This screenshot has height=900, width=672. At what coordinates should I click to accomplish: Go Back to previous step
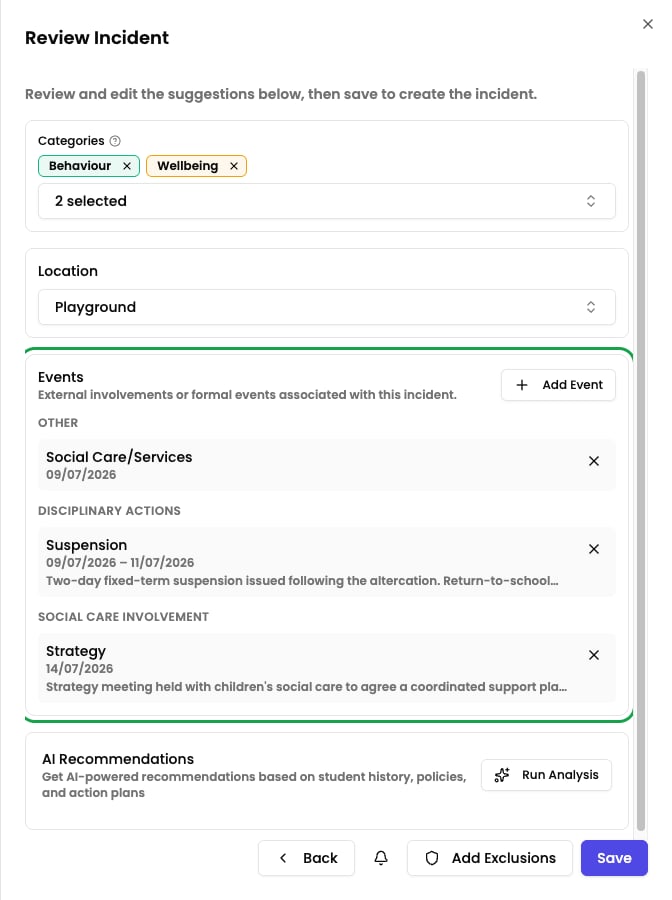(x=306, y=858)
